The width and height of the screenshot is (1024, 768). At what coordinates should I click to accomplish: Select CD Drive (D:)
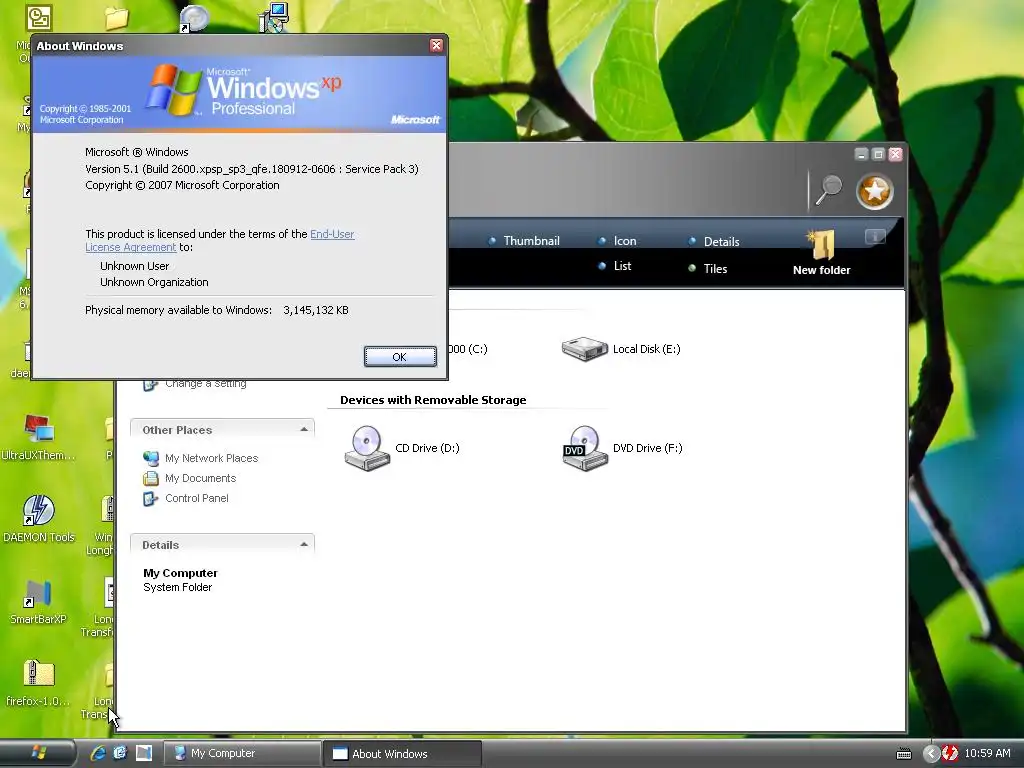click(402, 448)
